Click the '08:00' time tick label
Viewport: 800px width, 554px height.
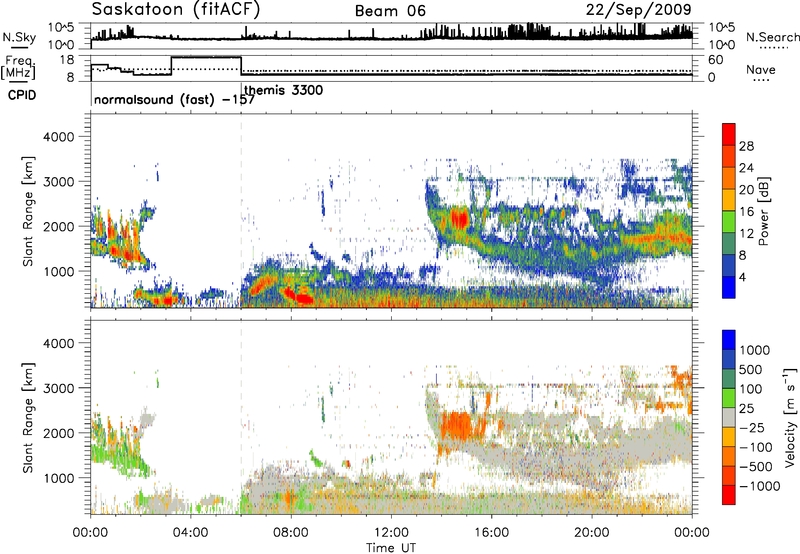[291, 533]
